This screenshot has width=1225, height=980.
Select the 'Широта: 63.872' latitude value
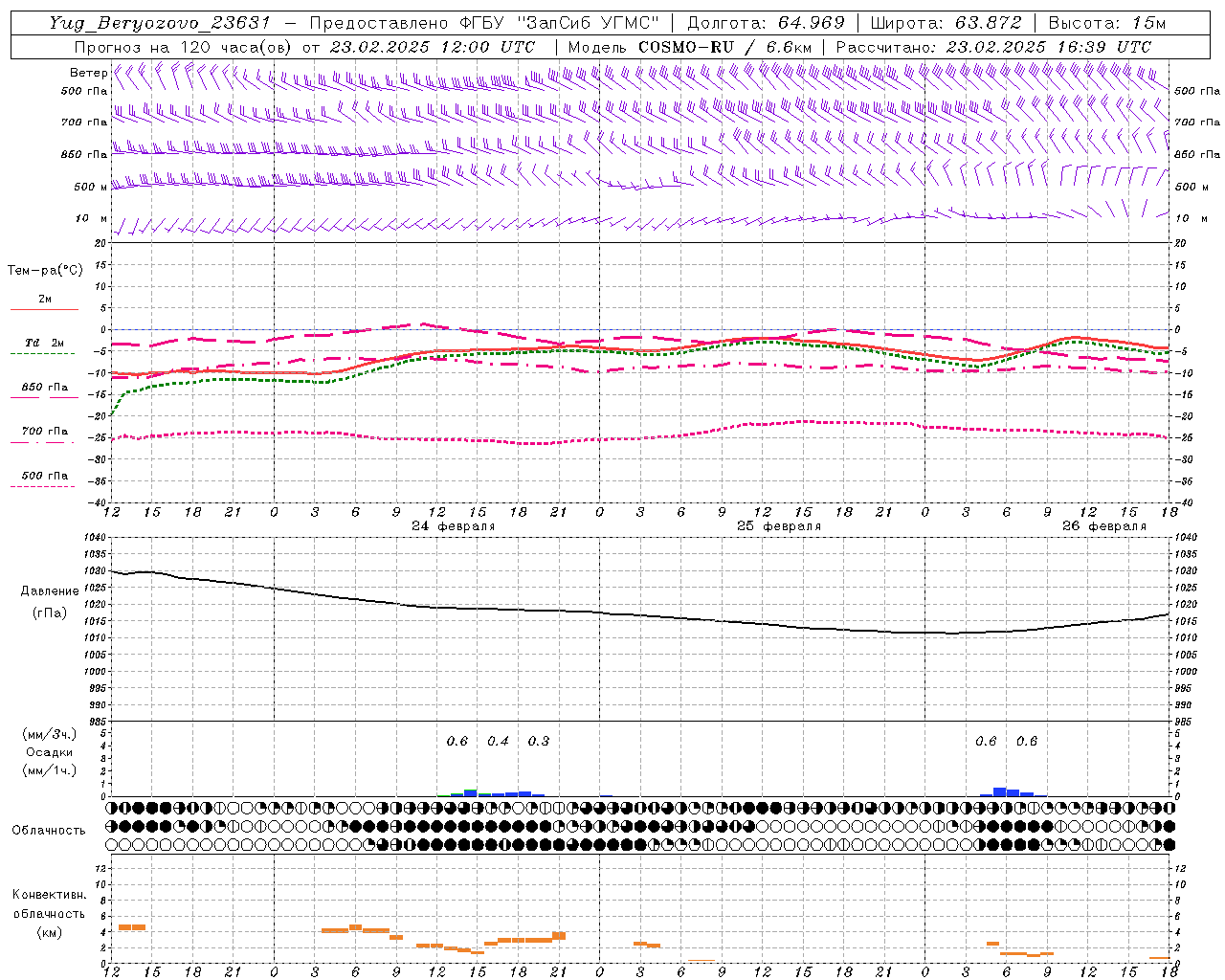click(x=946, y=23)
